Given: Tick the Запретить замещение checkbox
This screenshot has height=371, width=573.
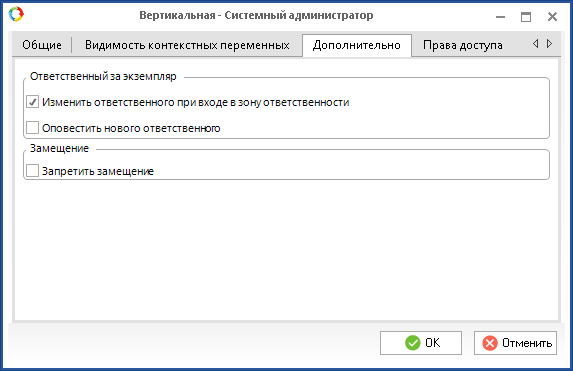Looking at the screenshot, I should click(x=33, y=170).
